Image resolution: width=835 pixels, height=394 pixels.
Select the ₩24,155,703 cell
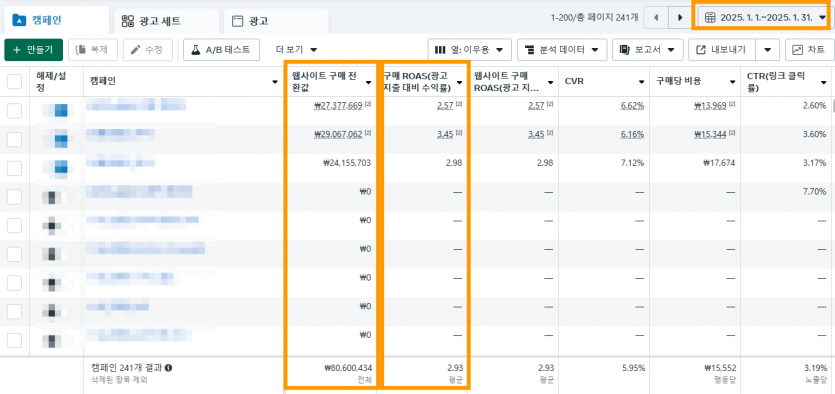click(347, 163)
